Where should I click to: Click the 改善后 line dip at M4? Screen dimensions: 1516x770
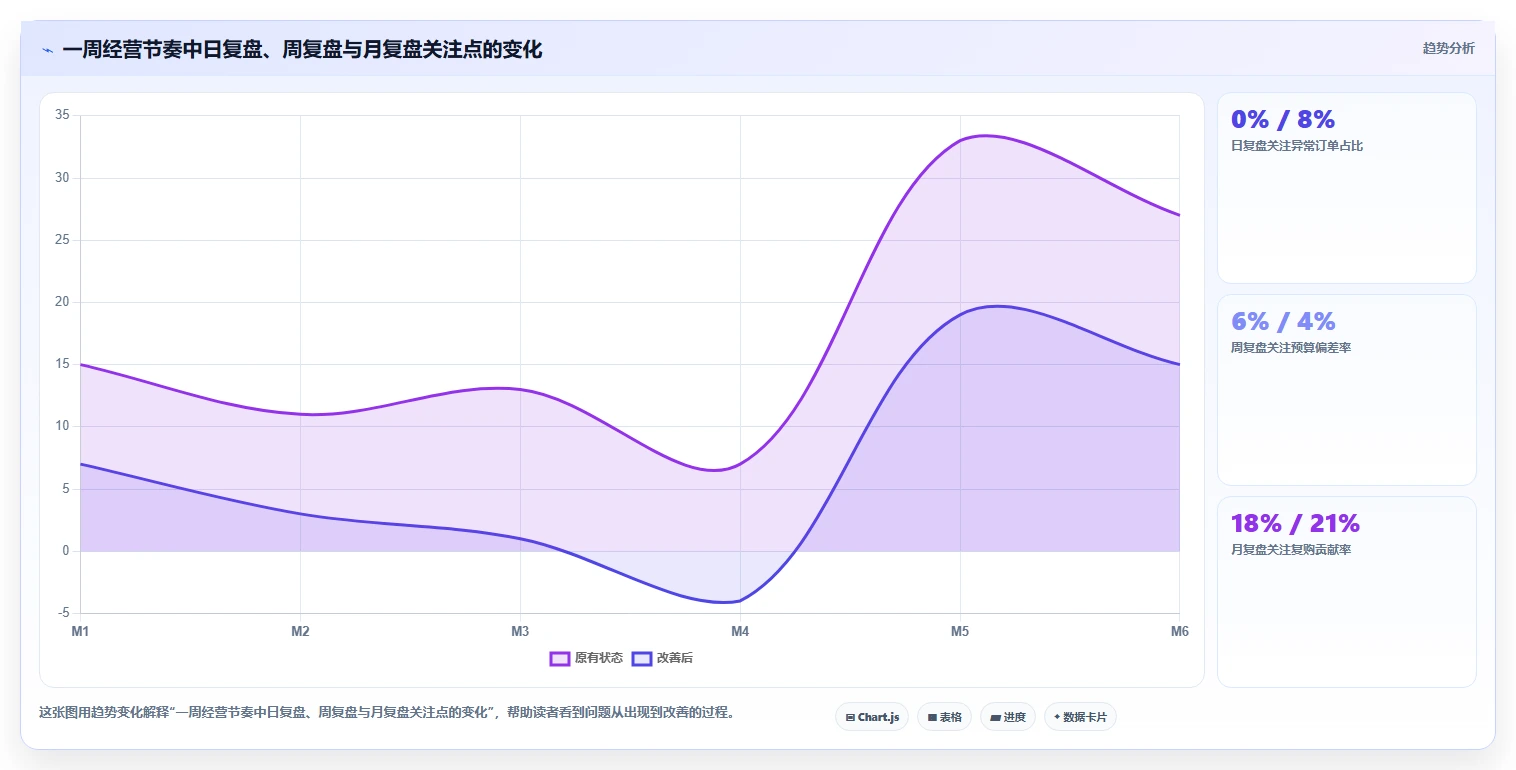tap(740, 601)
